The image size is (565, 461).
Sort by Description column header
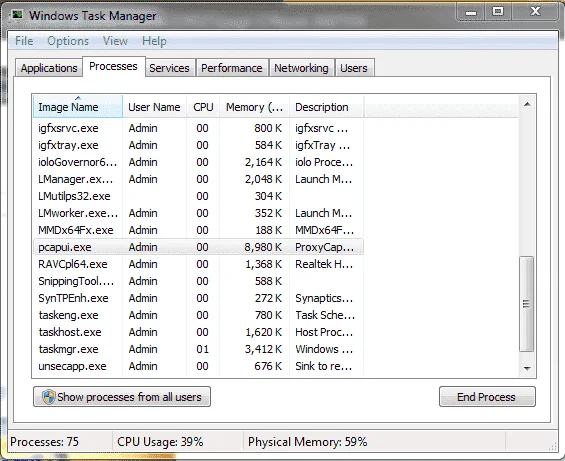[x=326, y=107]
